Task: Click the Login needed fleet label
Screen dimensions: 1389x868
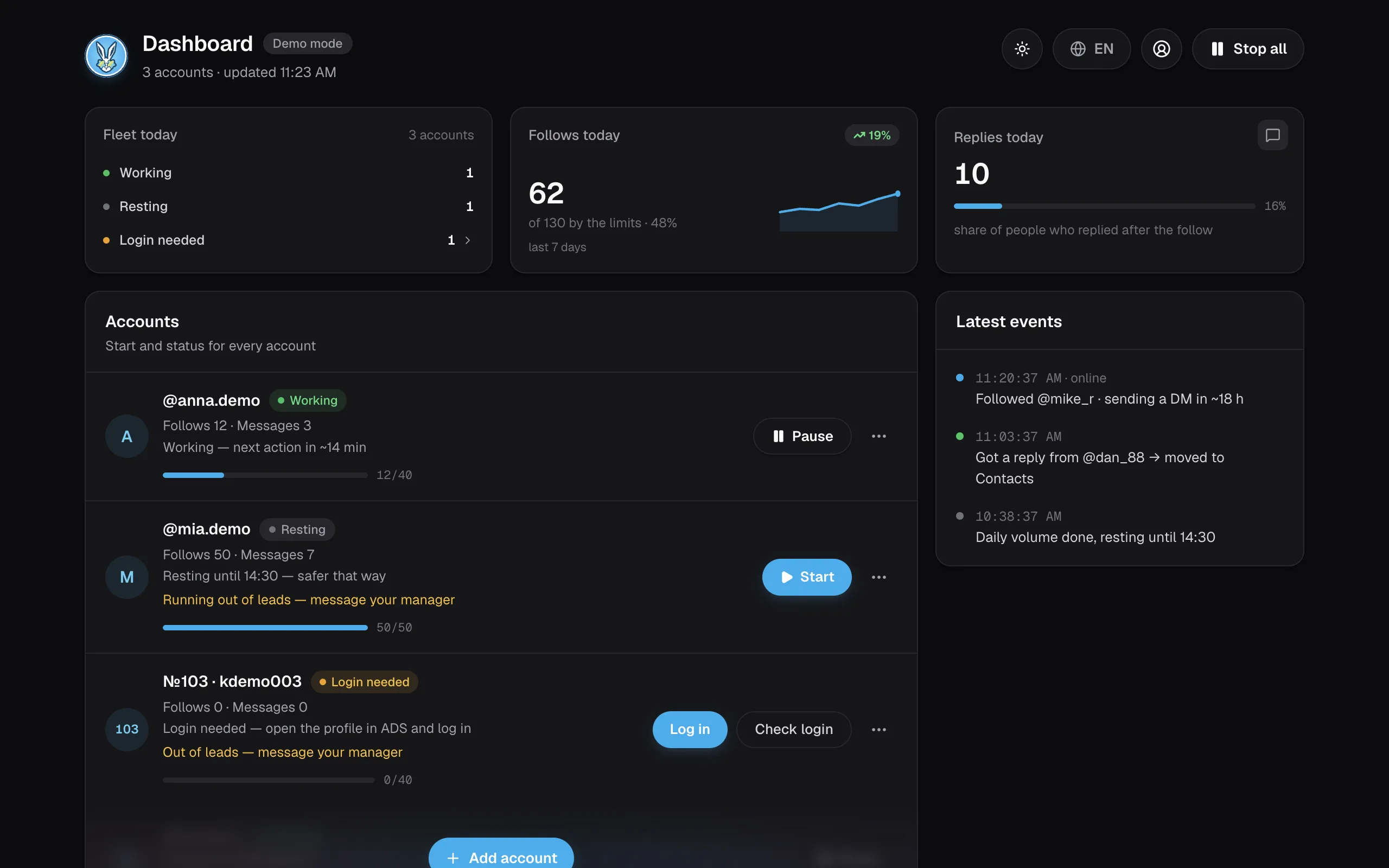Action: pos(162,240)
